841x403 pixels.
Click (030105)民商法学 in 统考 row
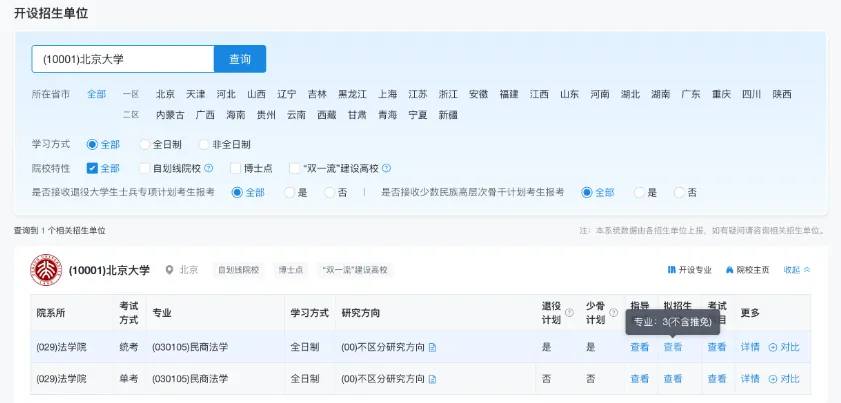pos(190,347)
